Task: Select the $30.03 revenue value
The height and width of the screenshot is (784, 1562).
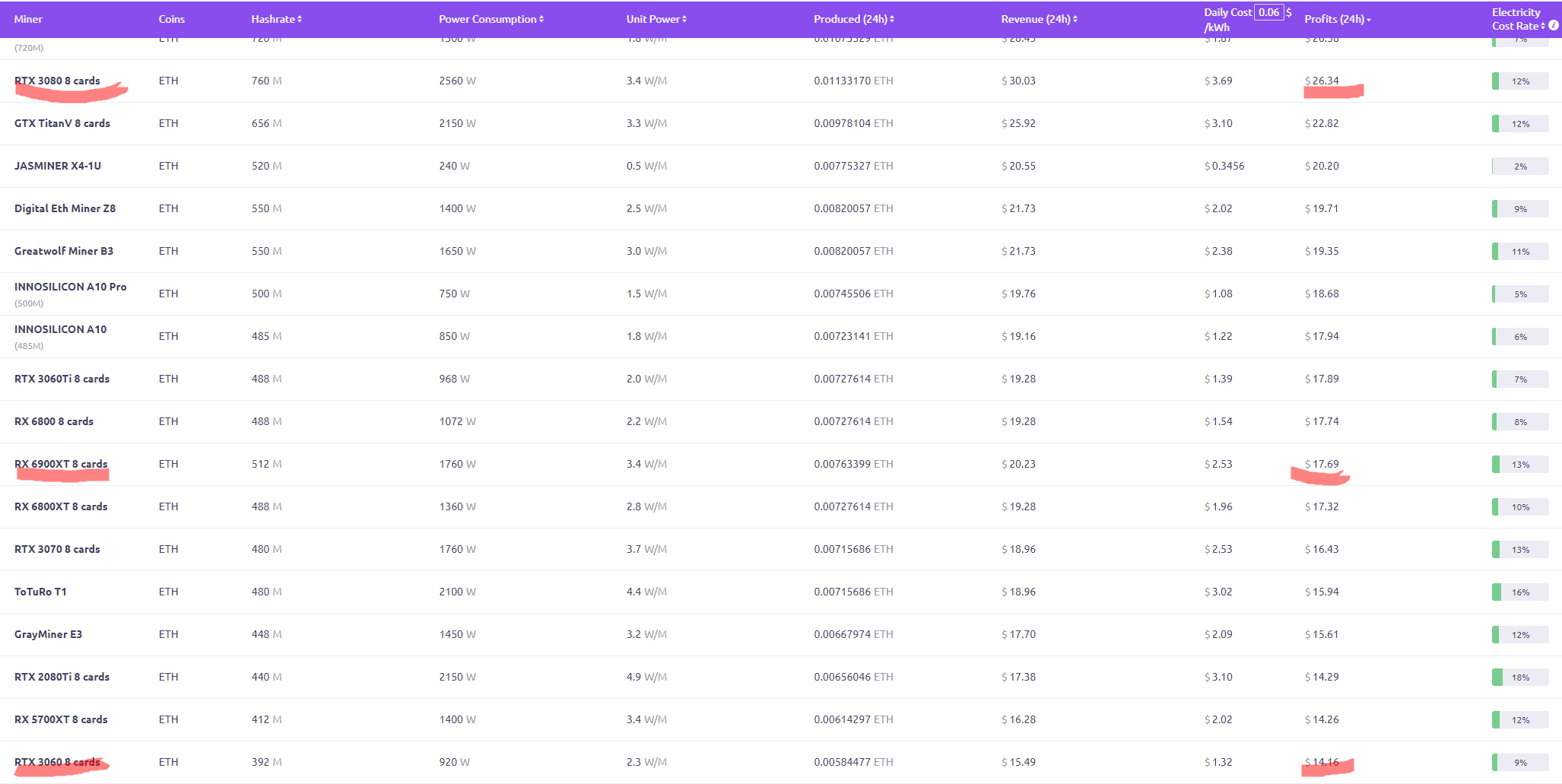Action: click(x=1019, y=81)
